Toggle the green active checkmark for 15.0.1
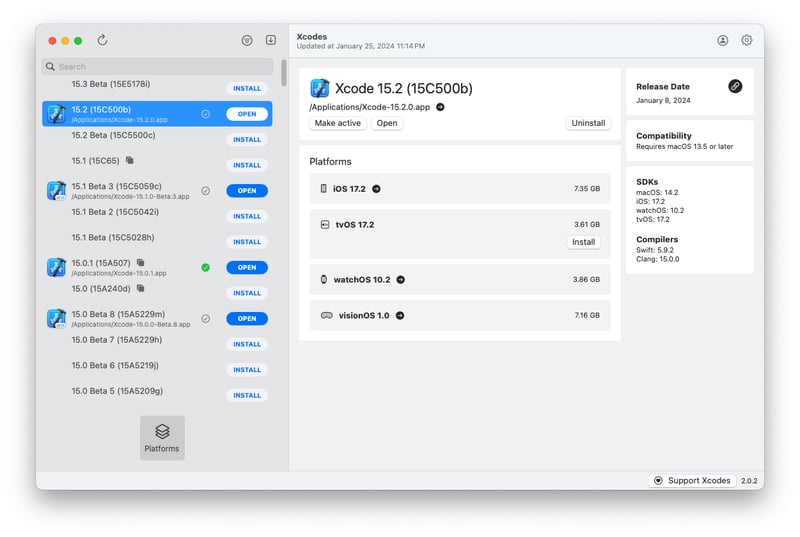Image resolution: width=800 pixels, height=537 pixels. pos(205,267)
